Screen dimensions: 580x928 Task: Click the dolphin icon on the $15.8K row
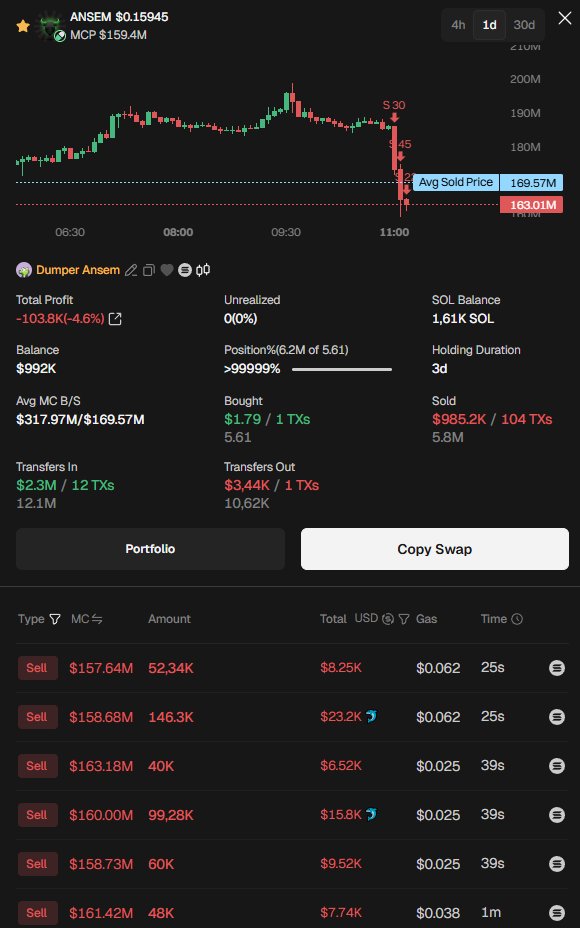coord(371,814)
